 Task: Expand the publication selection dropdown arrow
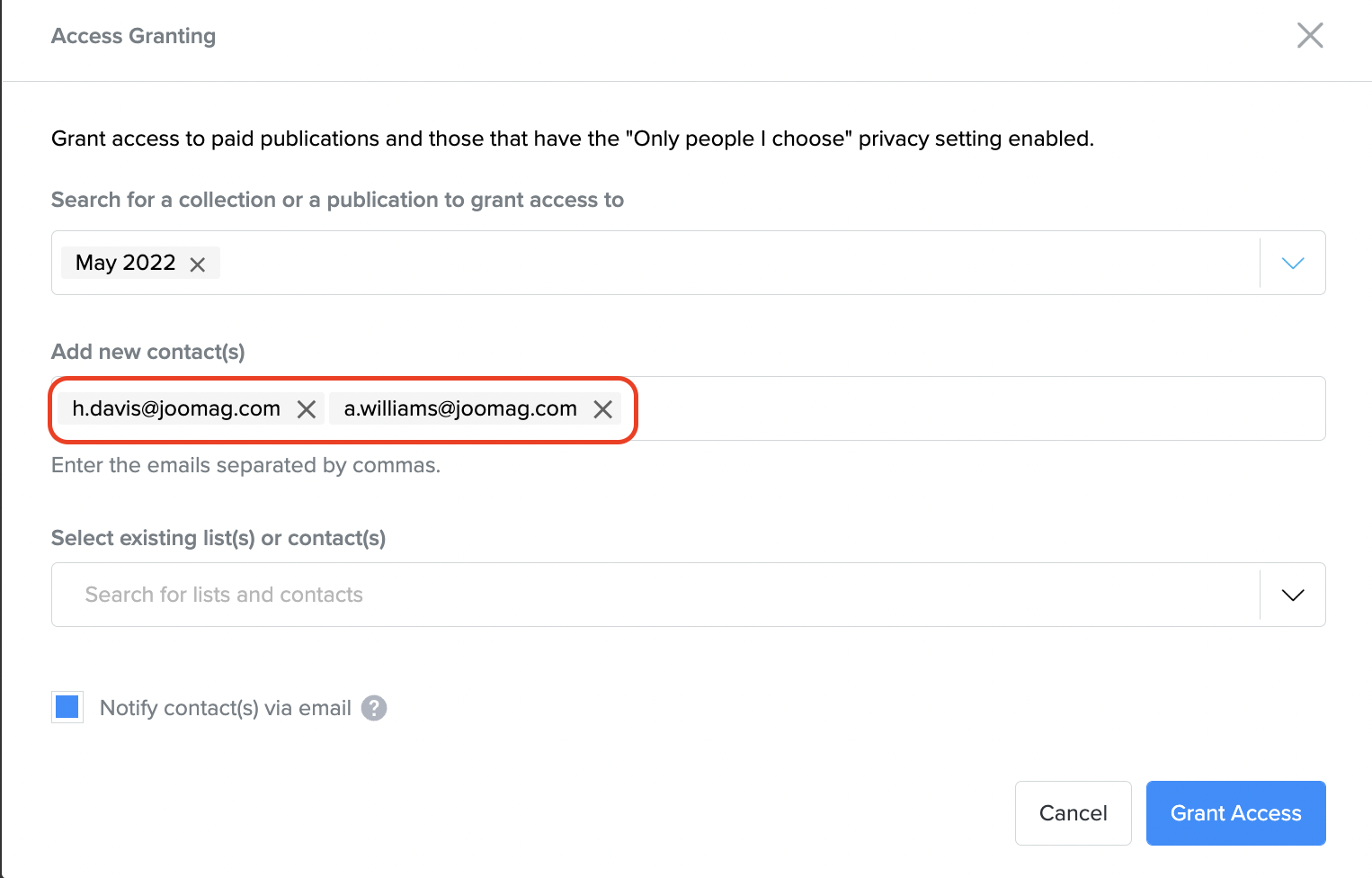pyautogui.click(x=1292, y=264)
